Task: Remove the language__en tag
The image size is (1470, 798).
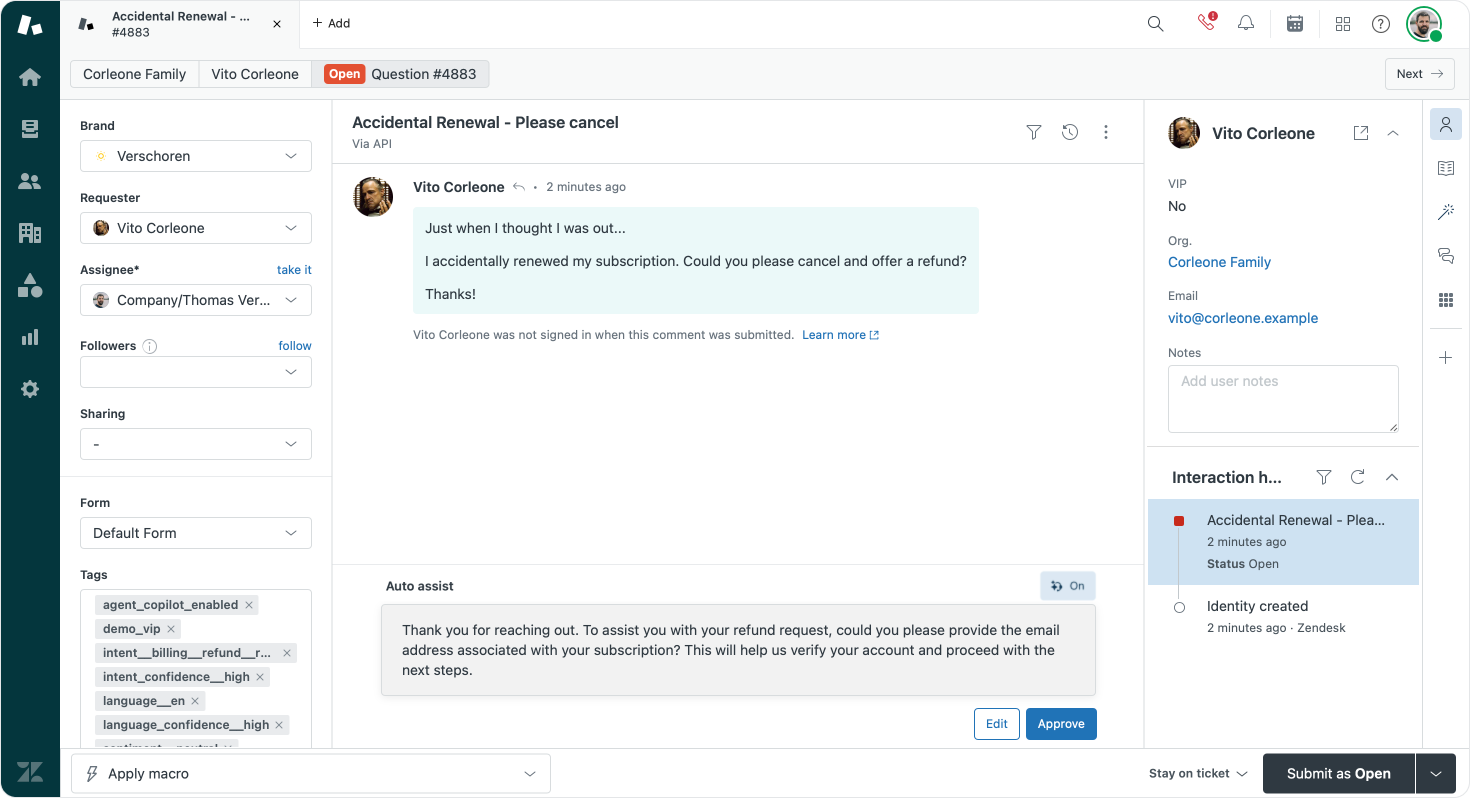Action: pos(195,701)
